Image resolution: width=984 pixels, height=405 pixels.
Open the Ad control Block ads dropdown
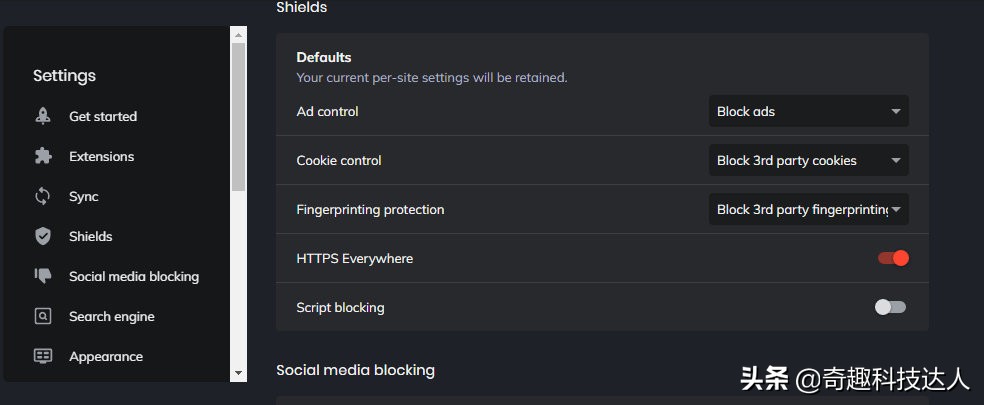[808, 111]
